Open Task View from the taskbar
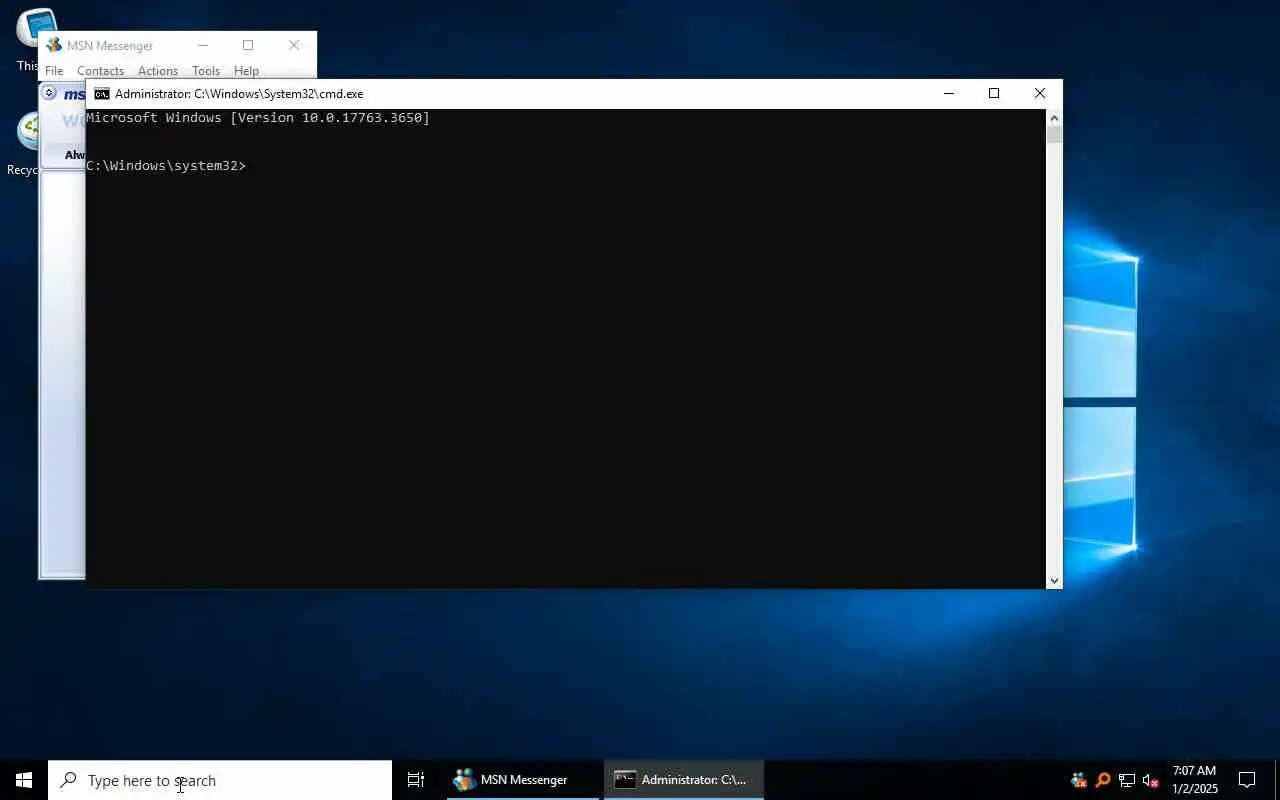1280x800 pixels. [x=416, y=780]
